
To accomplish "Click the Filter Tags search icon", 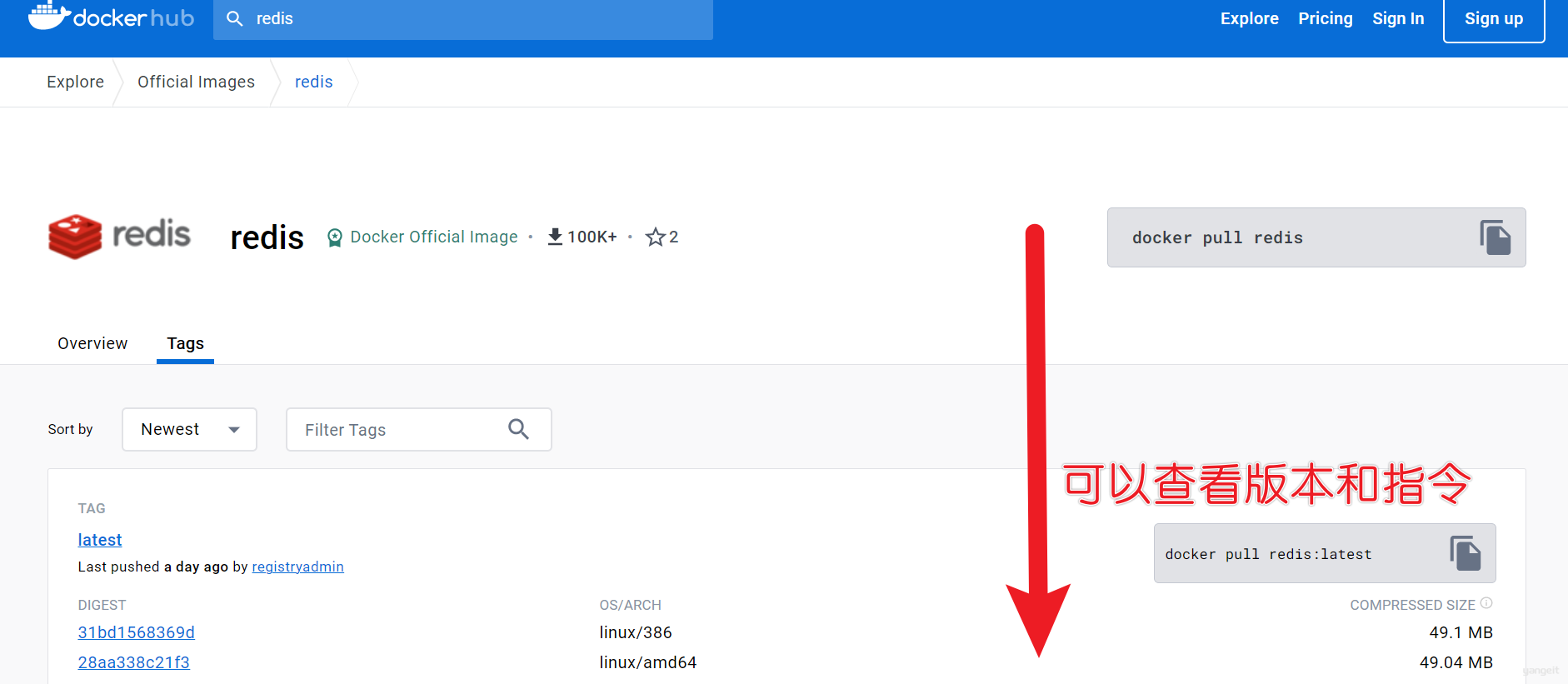I will pos(518,429).
